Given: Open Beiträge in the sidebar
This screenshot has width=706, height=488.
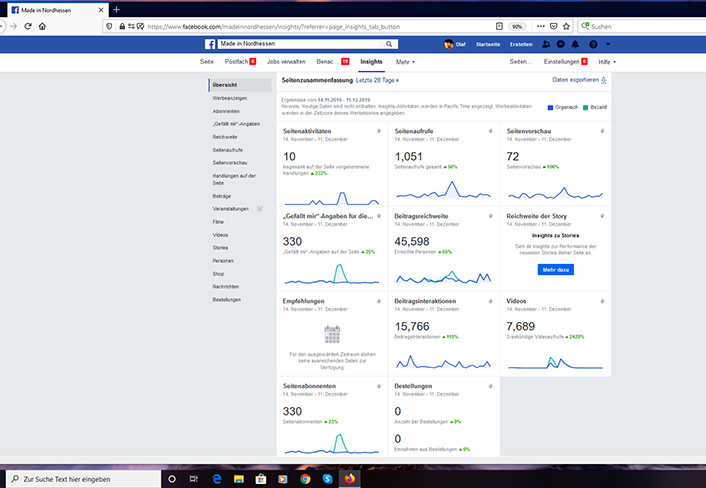Looking at the screenshot, I should (222, 196).
